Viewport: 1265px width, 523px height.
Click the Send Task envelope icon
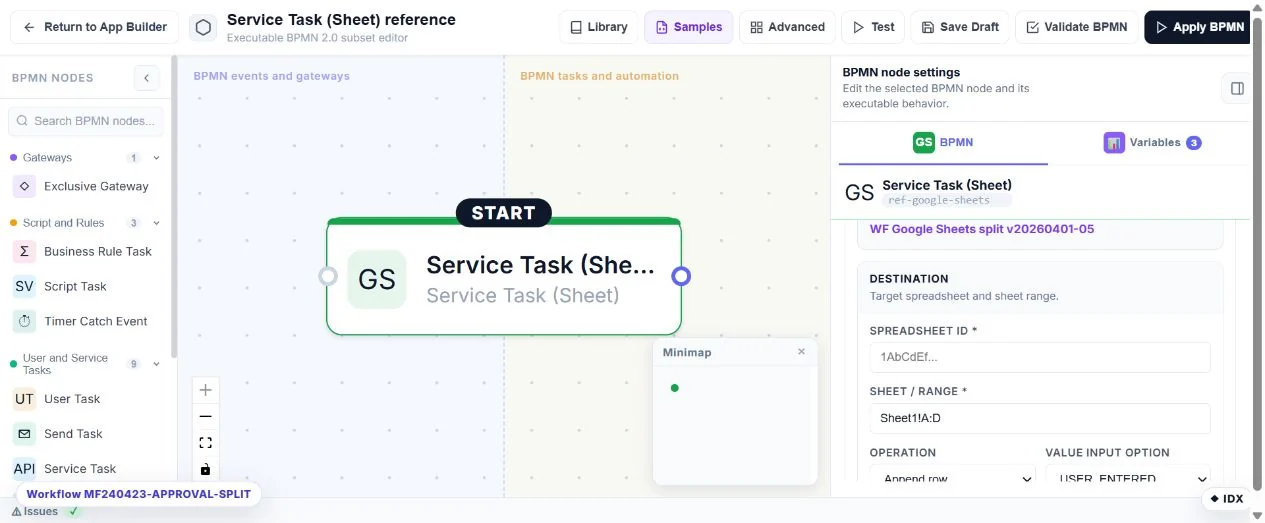tap(25, 434)
